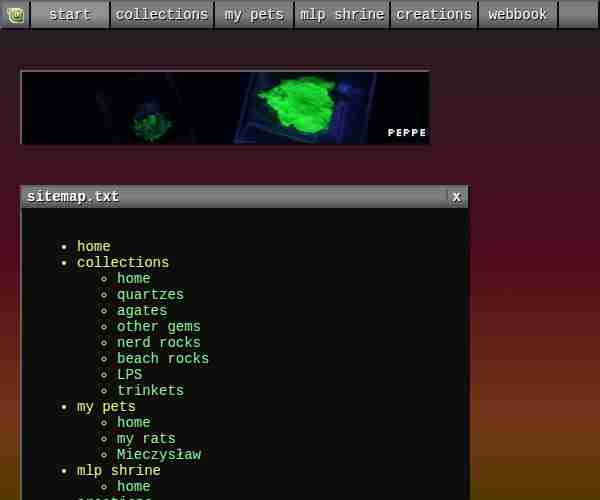The height and width of the screenshot is (500, 600).
Task: Click the green gem banner image
Action: click(x=225, y=108)
